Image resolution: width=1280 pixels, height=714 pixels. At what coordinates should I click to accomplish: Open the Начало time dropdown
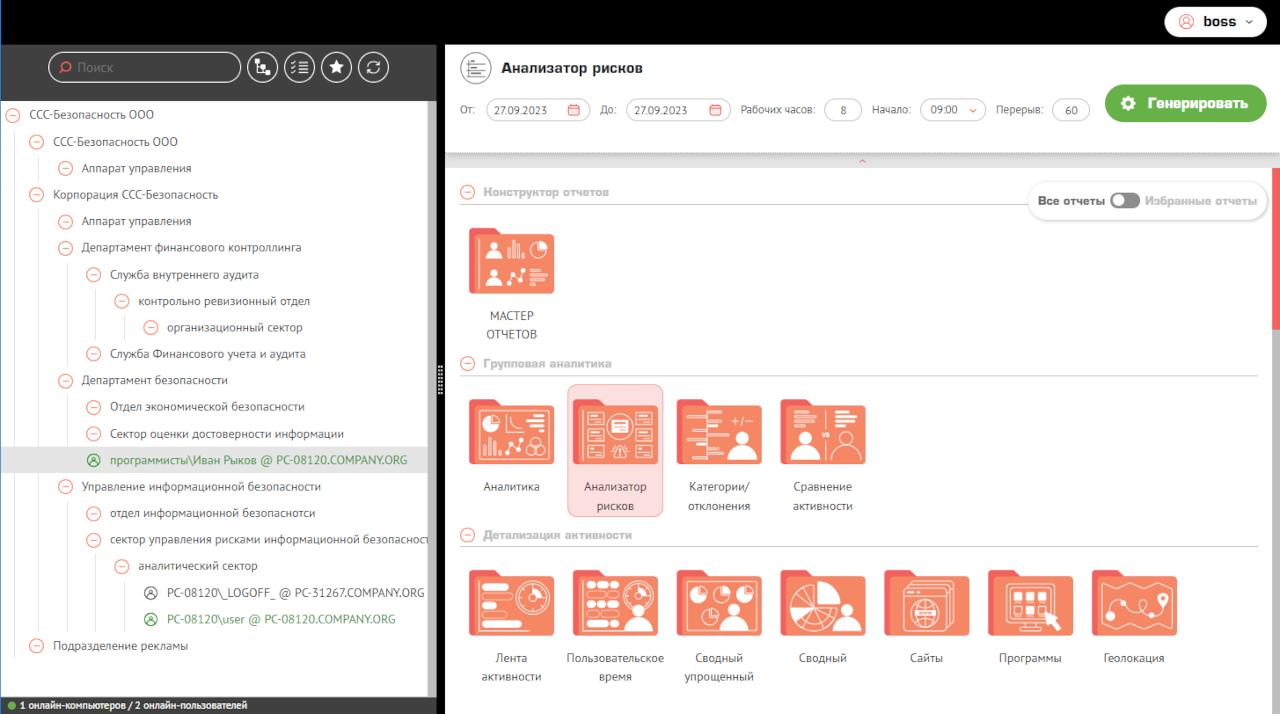pos(952,110)
